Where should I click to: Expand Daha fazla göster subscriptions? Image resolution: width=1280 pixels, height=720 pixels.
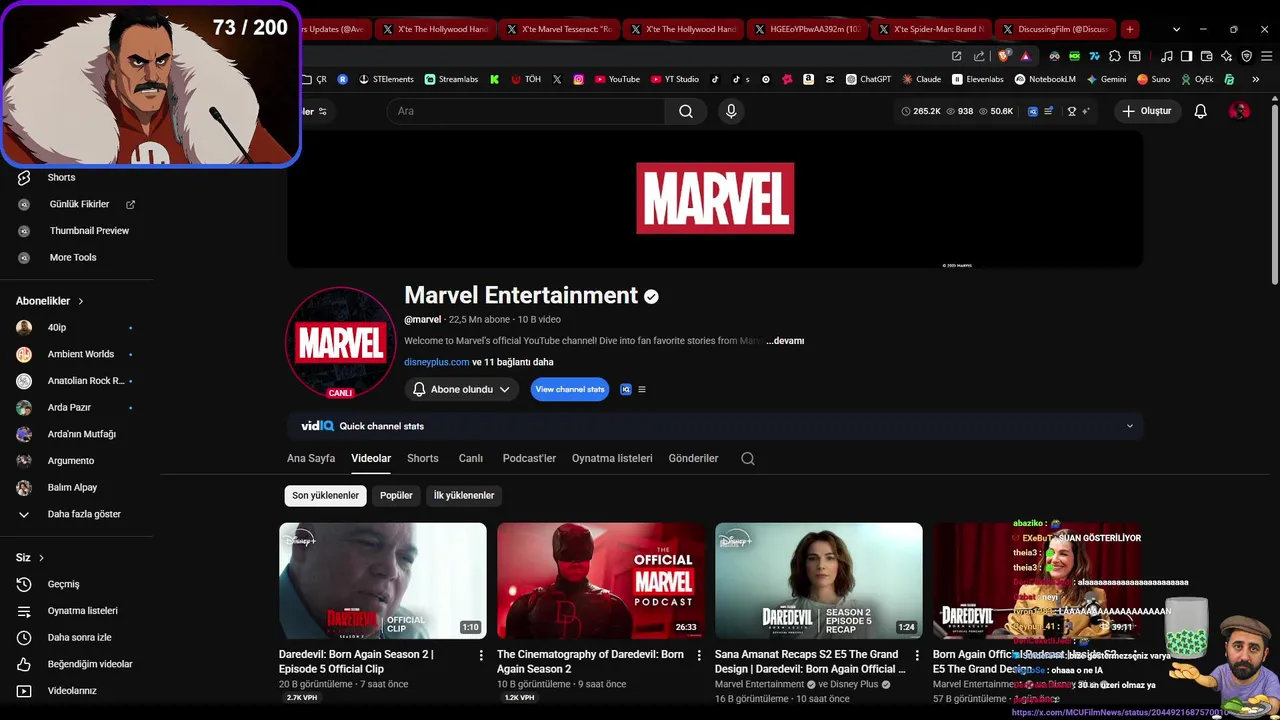coord(84,514)
